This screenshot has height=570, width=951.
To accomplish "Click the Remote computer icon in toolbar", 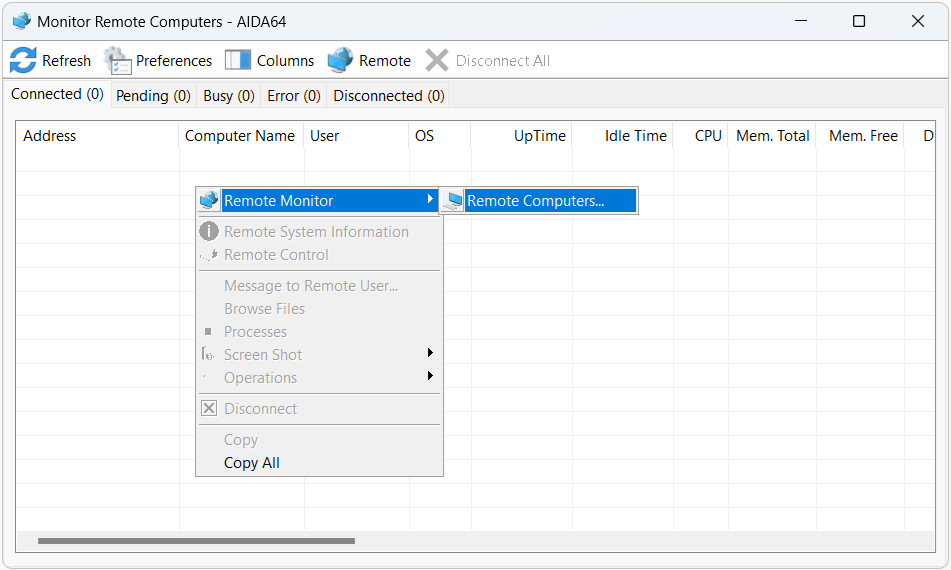I will (341, 60).
